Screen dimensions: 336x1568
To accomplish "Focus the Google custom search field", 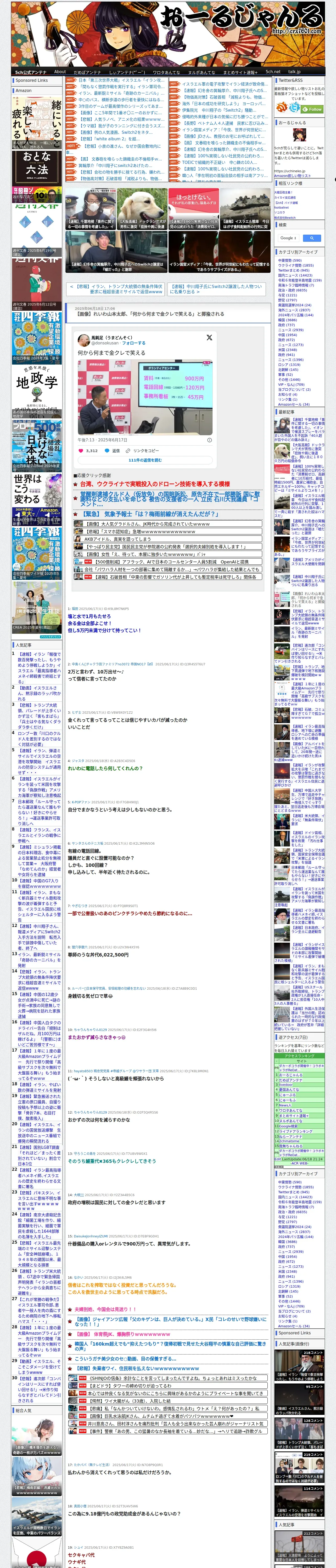I will pyautogui.click(x=288, y=238).
